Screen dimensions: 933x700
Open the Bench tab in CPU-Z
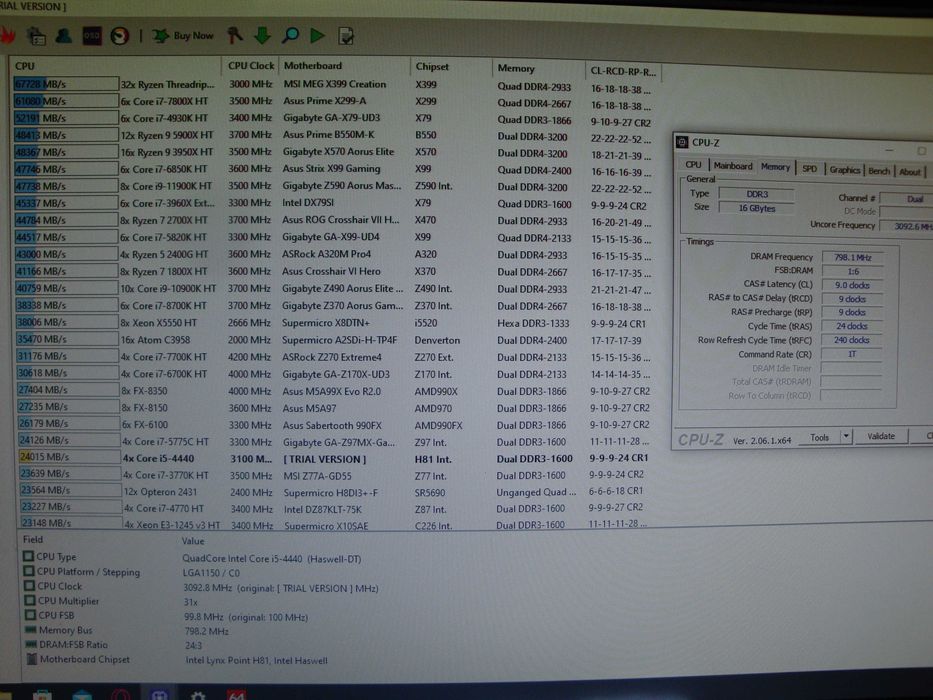879,171
